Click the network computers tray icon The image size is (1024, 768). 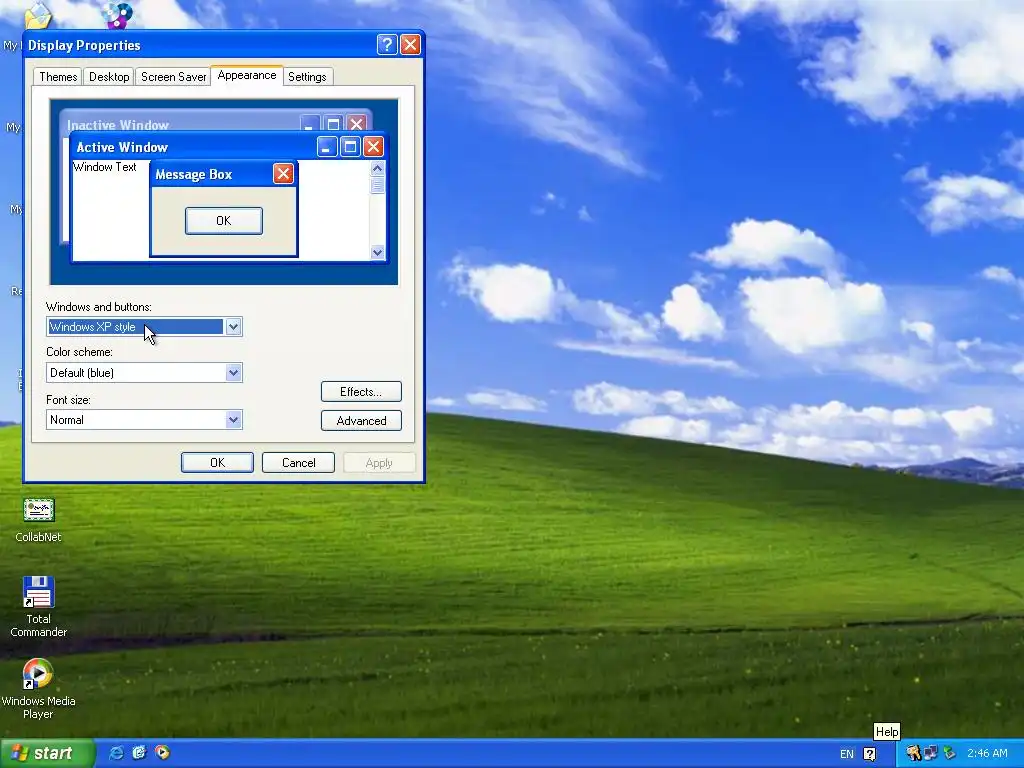tap(931, 753)
